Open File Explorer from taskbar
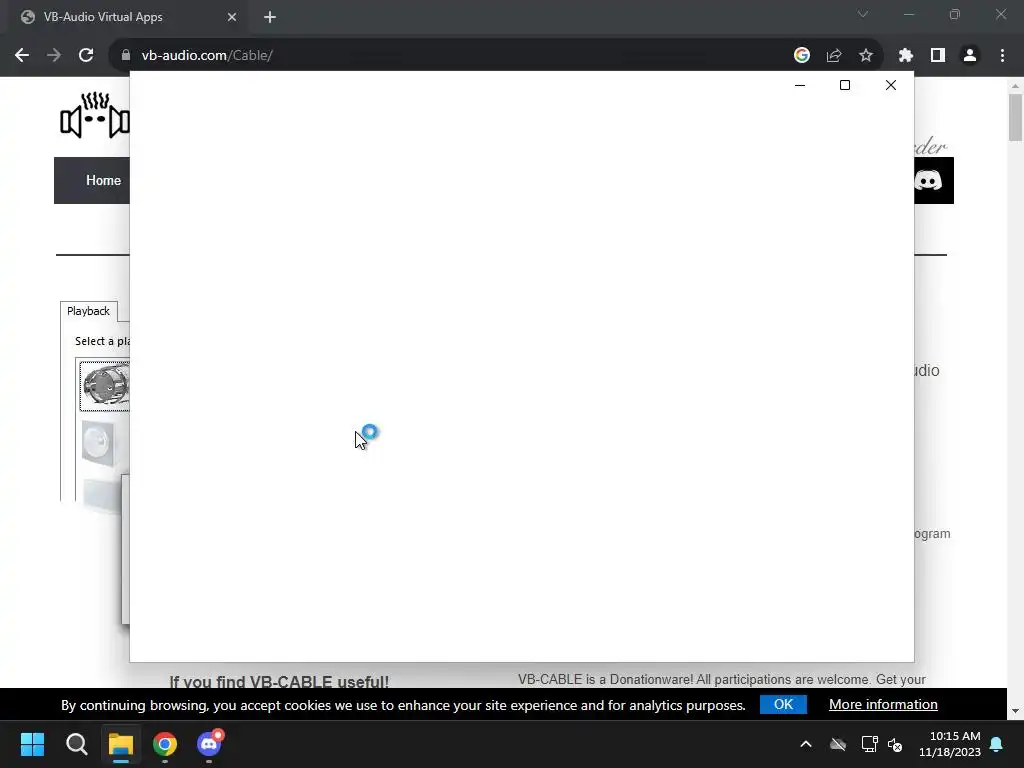This screenshot has width=1024, height=768. click(x=121, y=744)
